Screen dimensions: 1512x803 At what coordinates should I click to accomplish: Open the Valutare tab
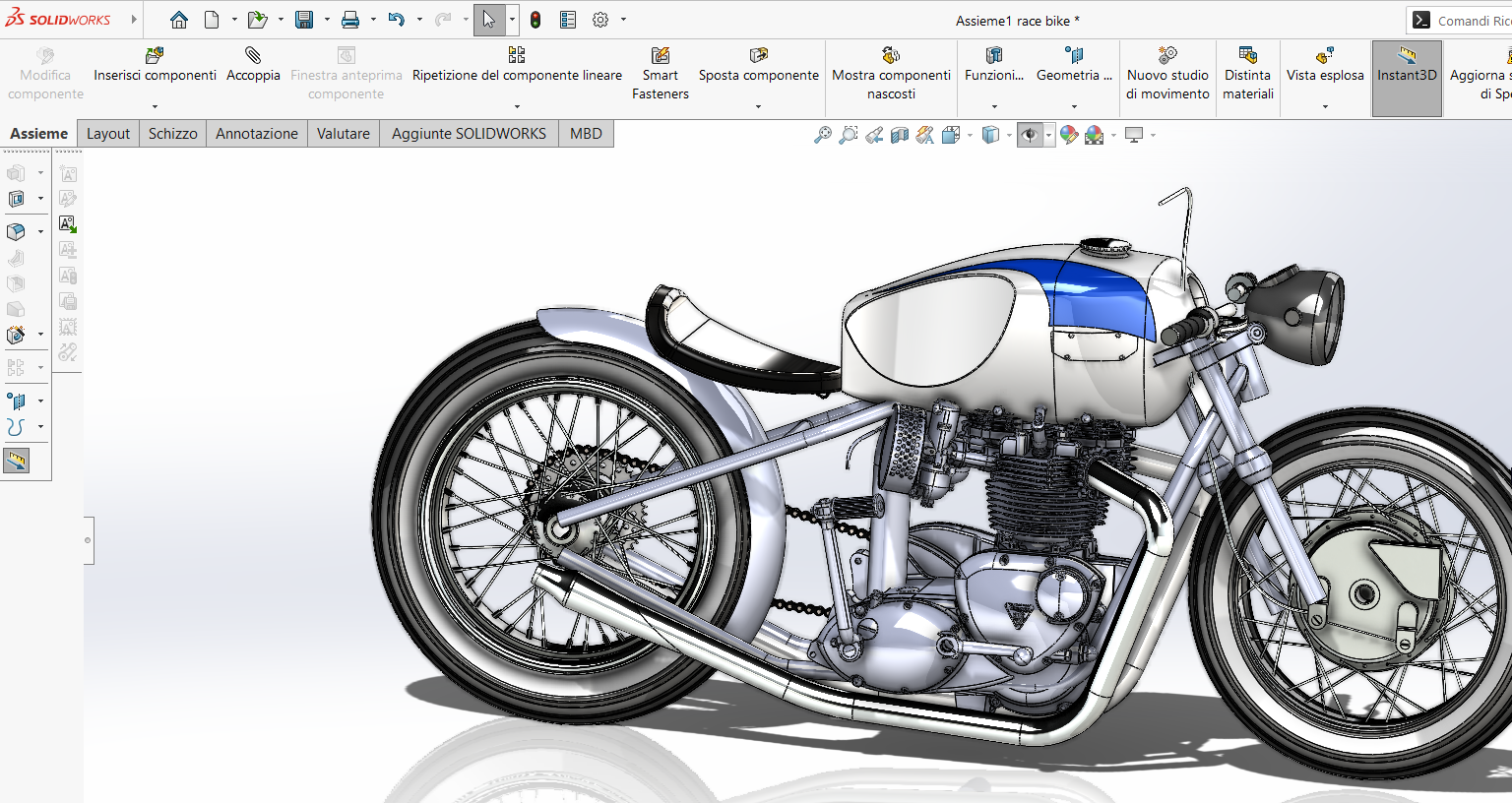(344, 134)
